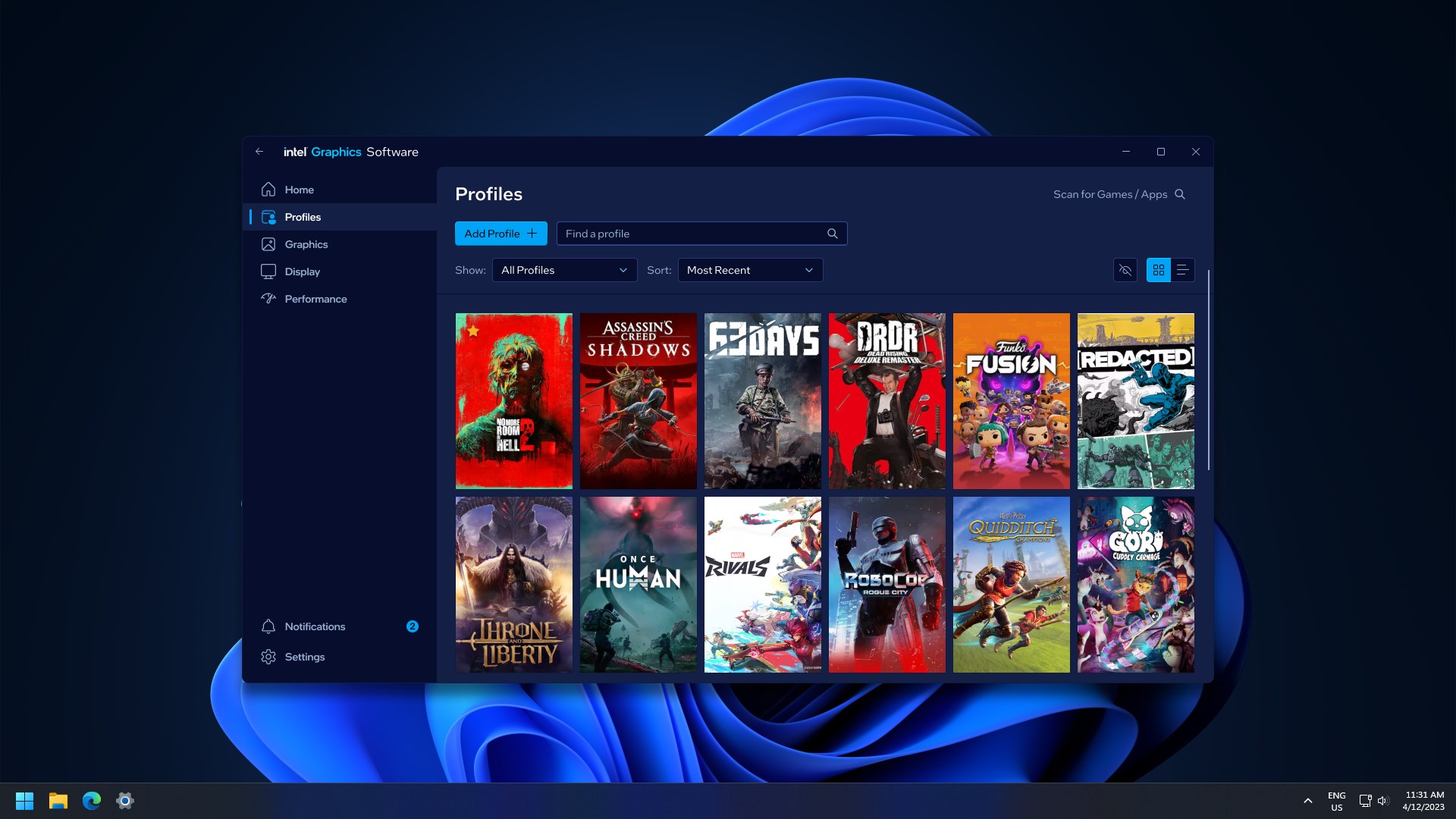Click the Scan for Games / Apps search icon
1456x819 pixels.
click(x=1179, y=194)
